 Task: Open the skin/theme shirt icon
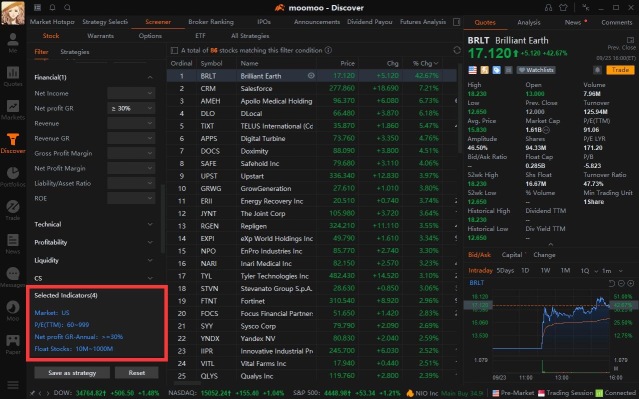(563, 8)
